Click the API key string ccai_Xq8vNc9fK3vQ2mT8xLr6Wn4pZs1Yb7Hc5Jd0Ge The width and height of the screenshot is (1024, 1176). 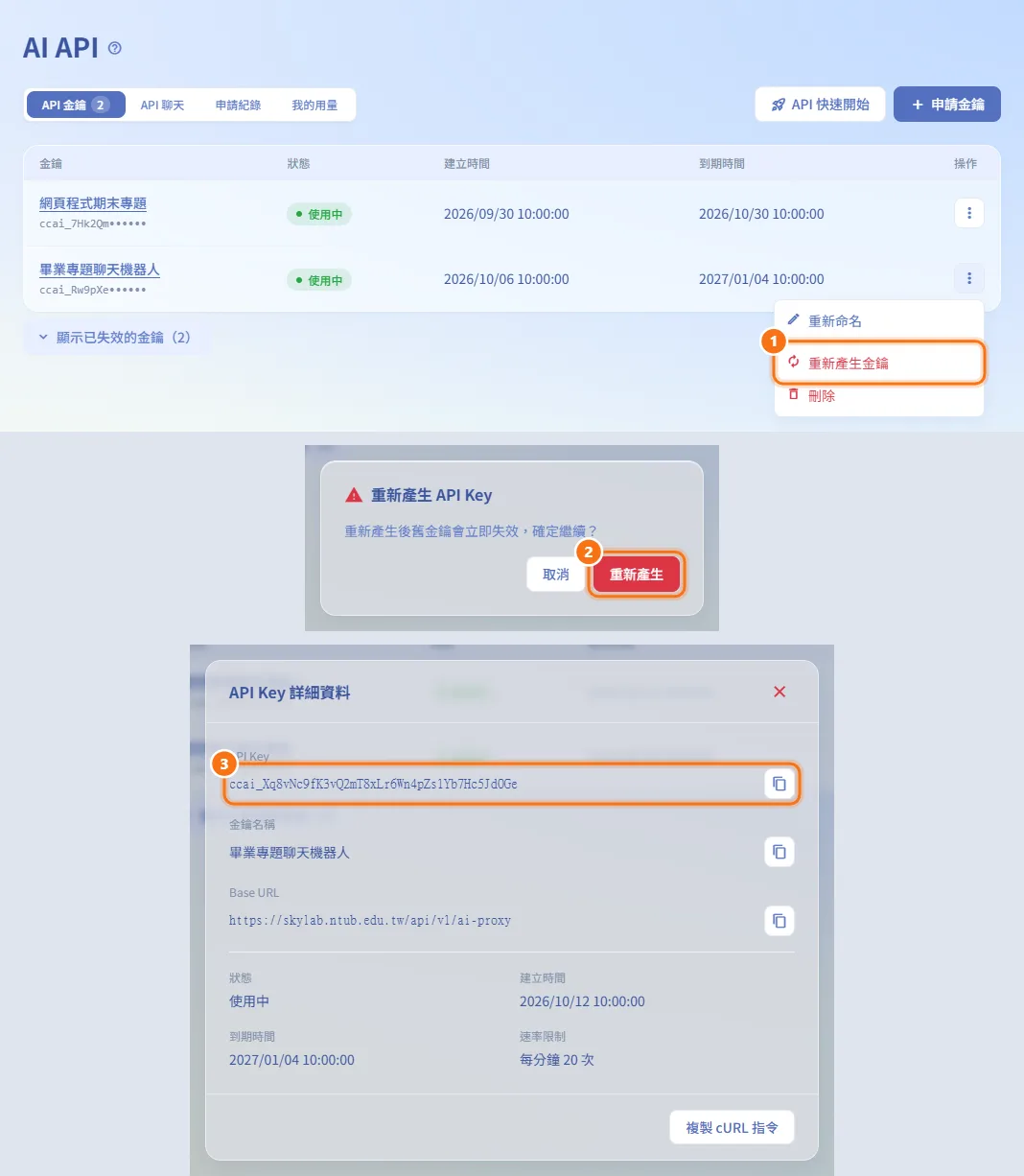click(x=373, y=784)
